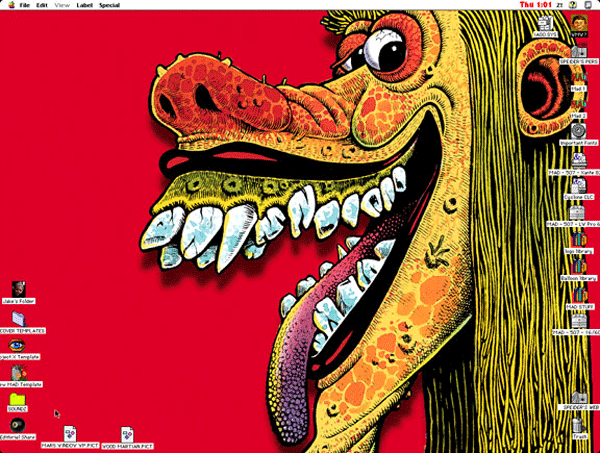Open the Help menu question mark icon

(x=573, y=5)
